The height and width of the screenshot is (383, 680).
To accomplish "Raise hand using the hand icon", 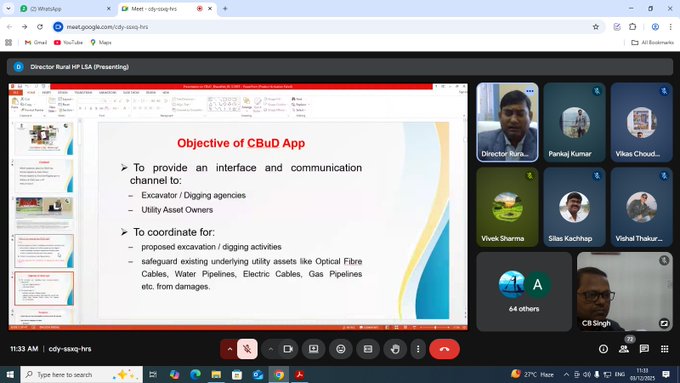I will point(395,349).
